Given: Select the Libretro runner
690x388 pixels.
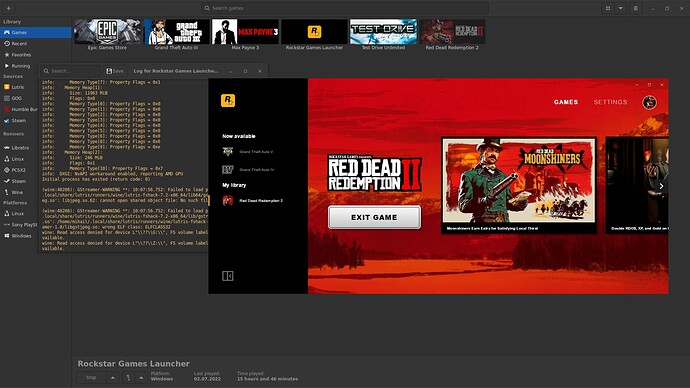Looking at the screenshot, I should tap(20, 148).
